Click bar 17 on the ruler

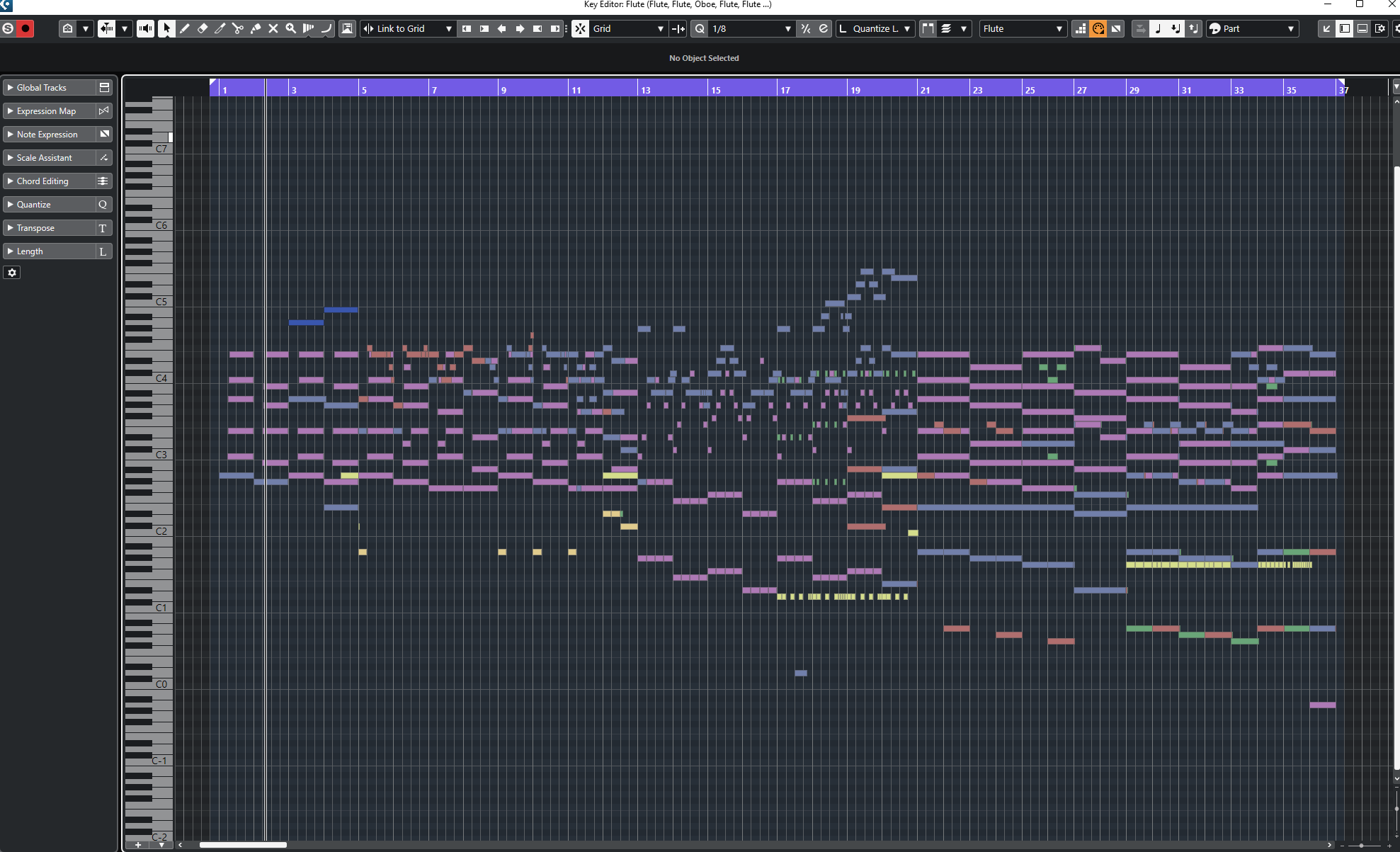coord(785,90)
